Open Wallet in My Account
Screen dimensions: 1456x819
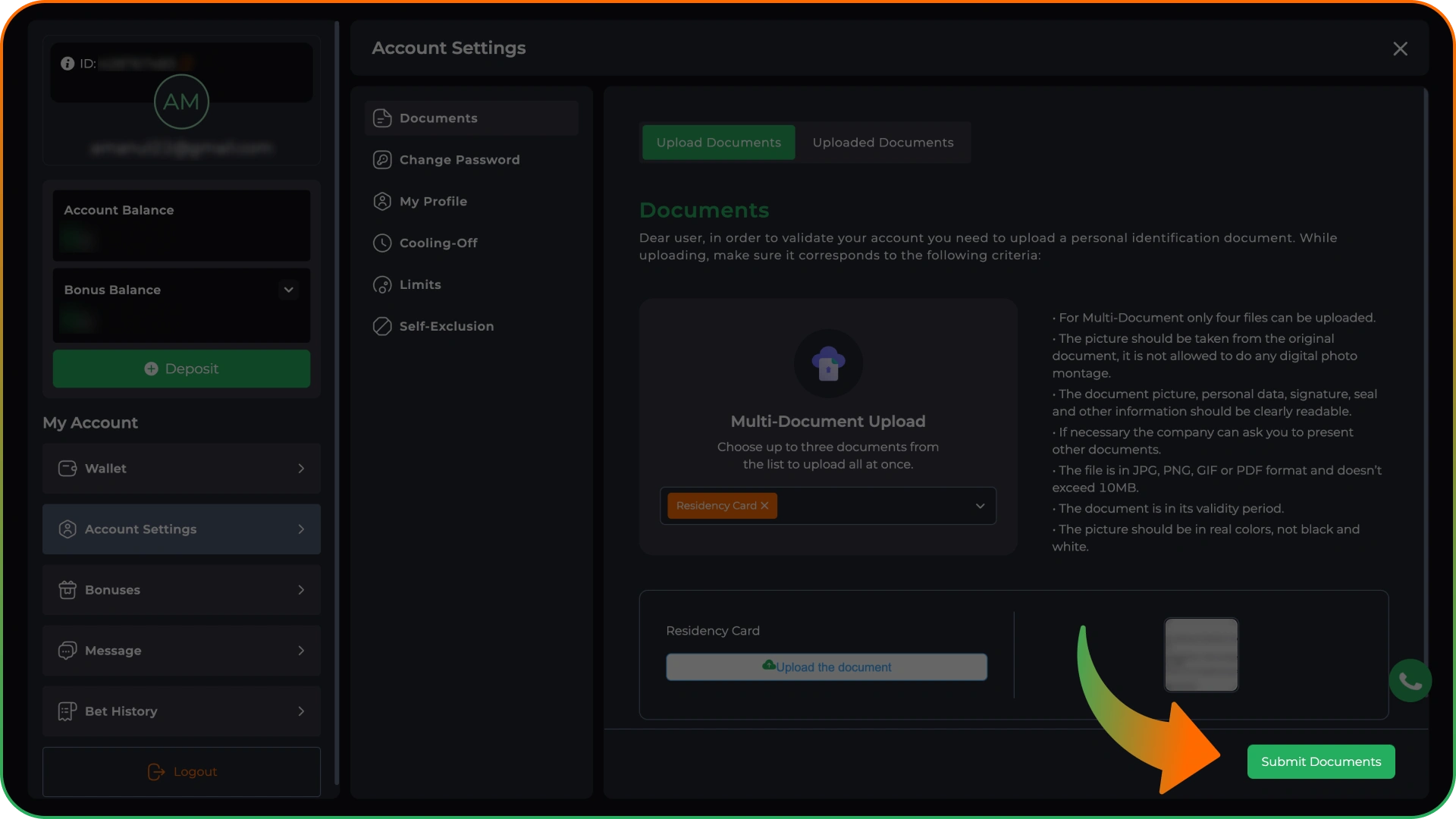[181, 469]
